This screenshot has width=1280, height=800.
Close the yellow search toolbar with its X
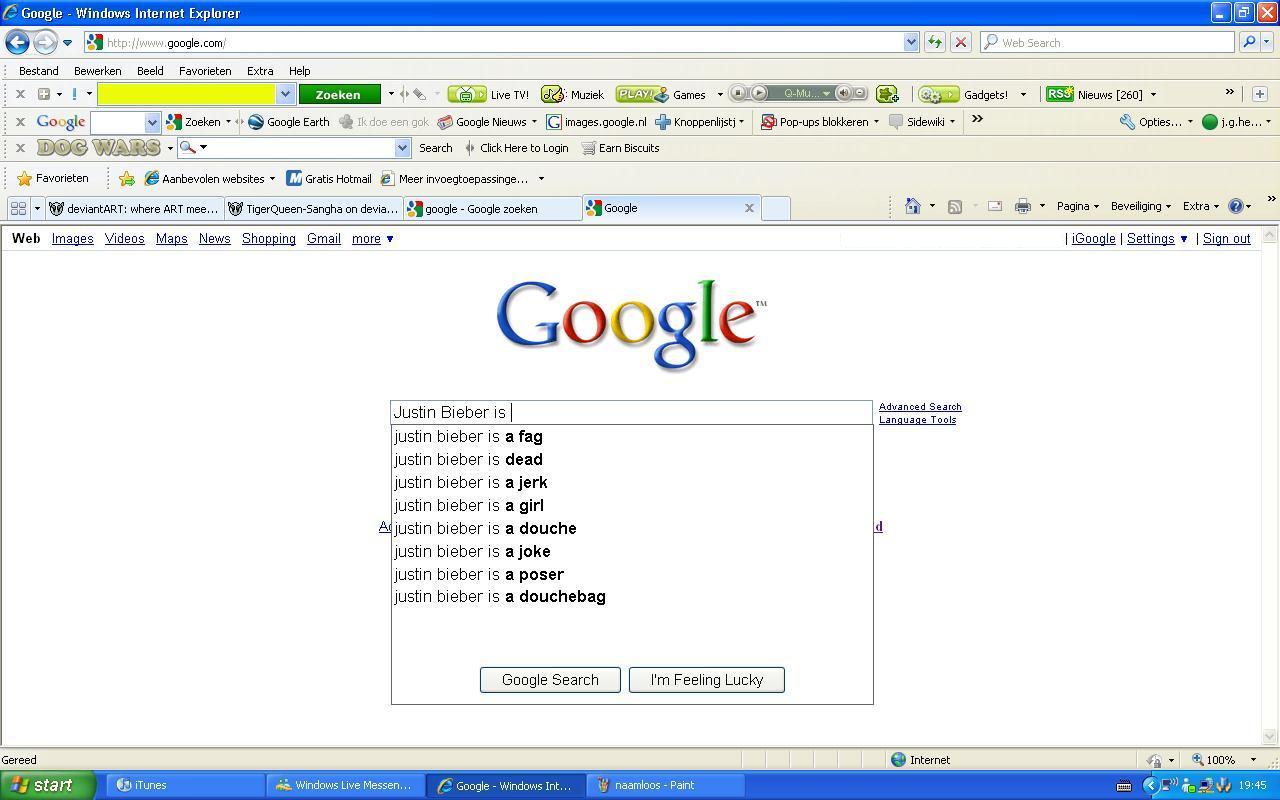(x=20, y=94)
